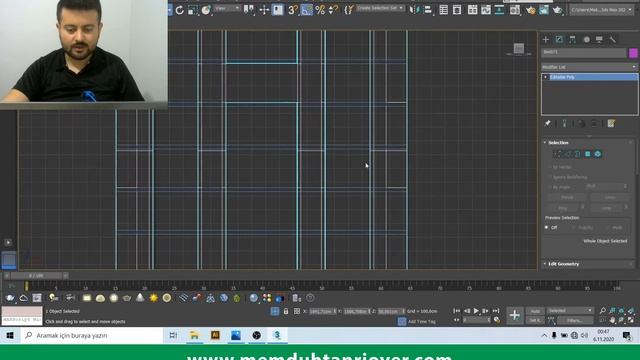Open the Rendered Frame Window icon

544,10
